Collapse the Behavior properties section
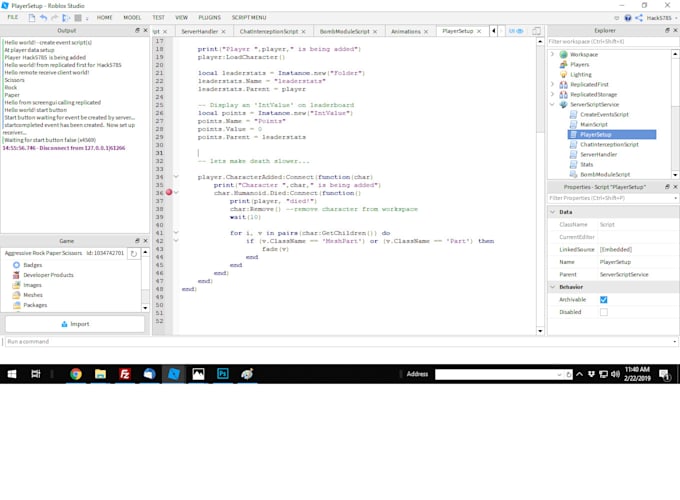This screenshot has height=500, width=680. pos(553,287)
